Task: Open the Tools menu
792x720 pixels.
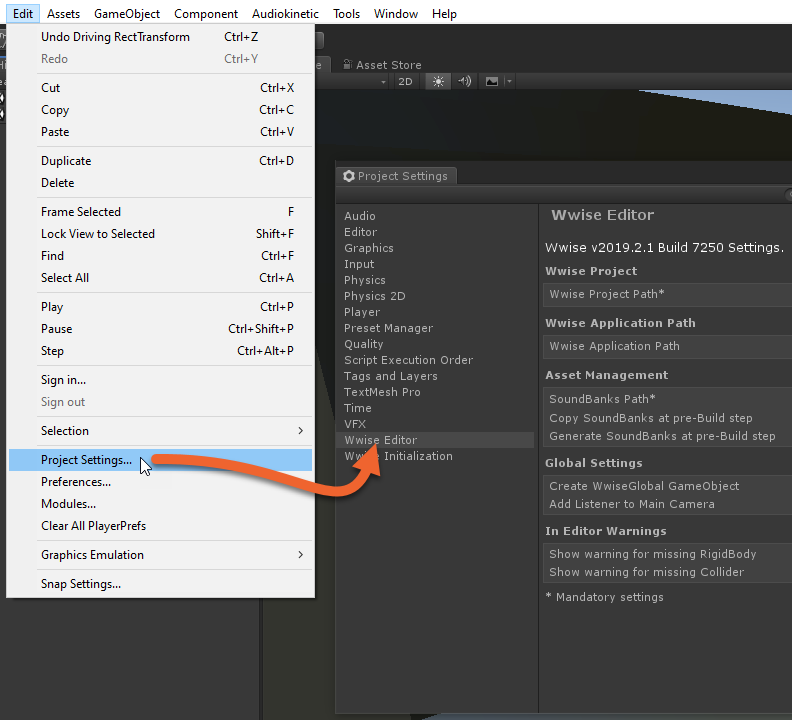Action: [x=346, y=14]
